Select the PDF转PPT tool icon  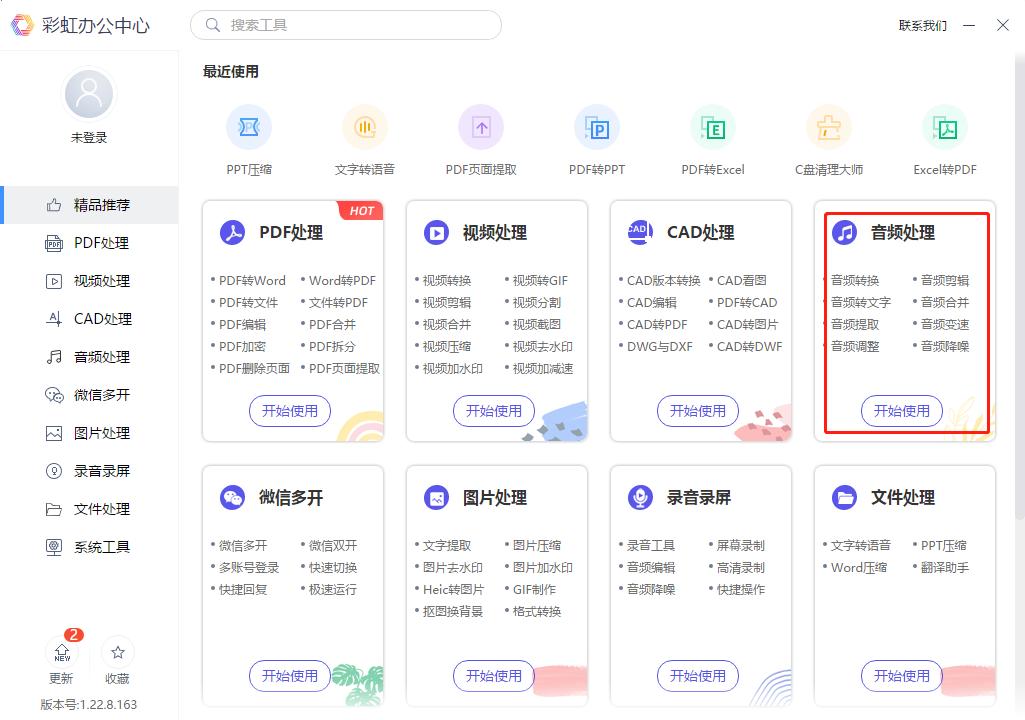[597, 127]
